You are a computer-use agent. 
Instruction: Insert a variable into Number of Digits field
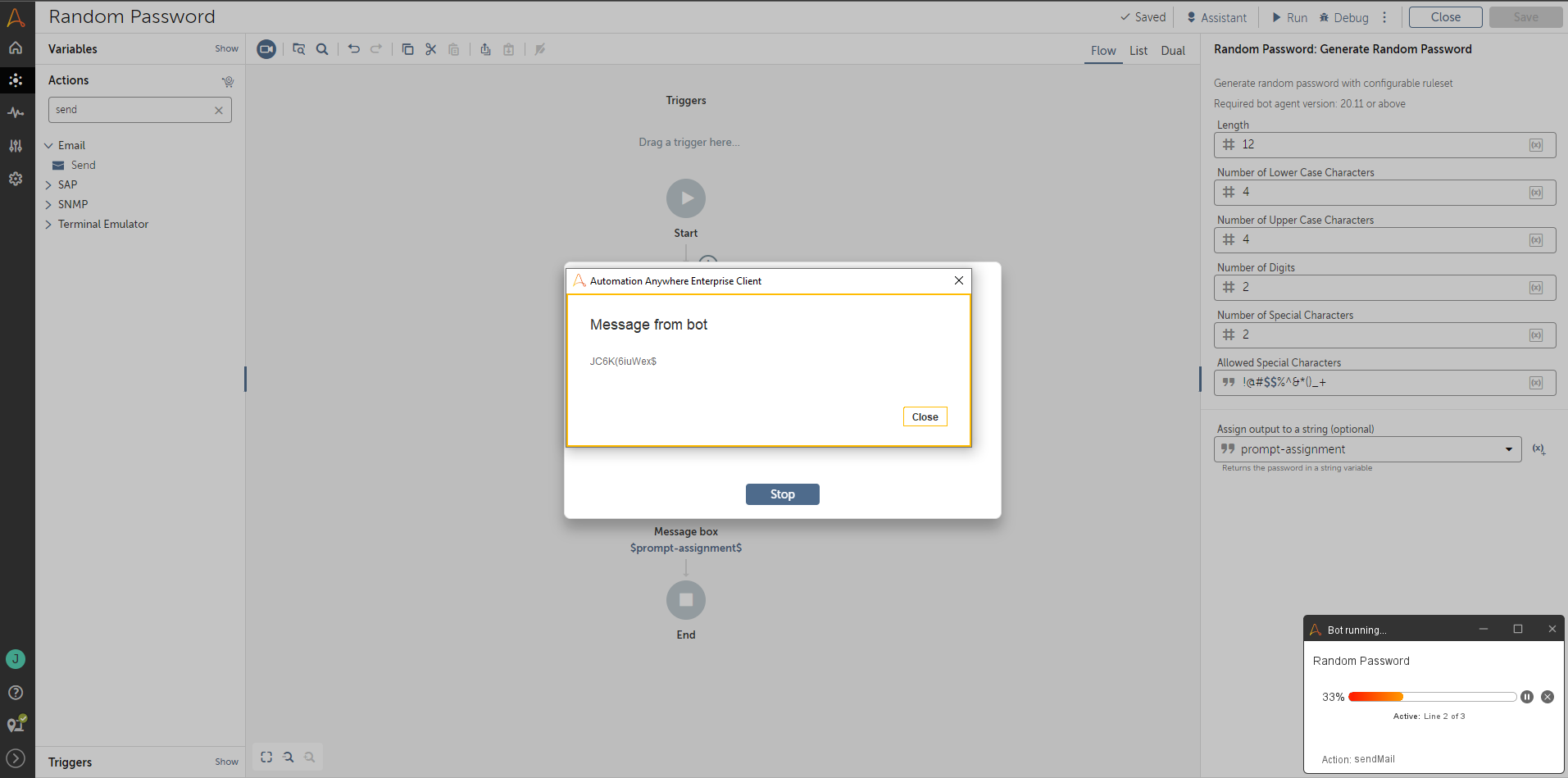(1536, 288)
